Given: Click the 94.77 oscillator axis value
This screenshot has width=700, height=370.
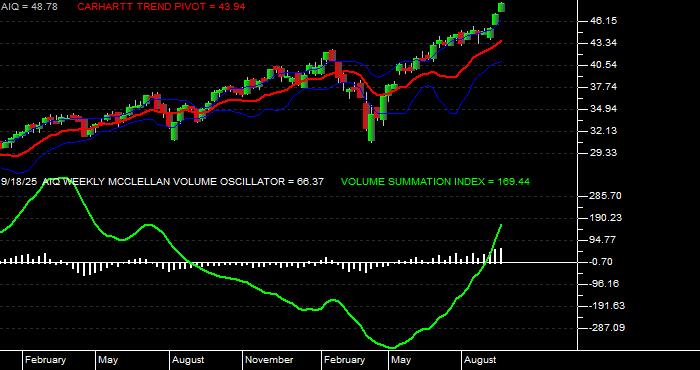Looking at the screenshot, I should (603, 240).
